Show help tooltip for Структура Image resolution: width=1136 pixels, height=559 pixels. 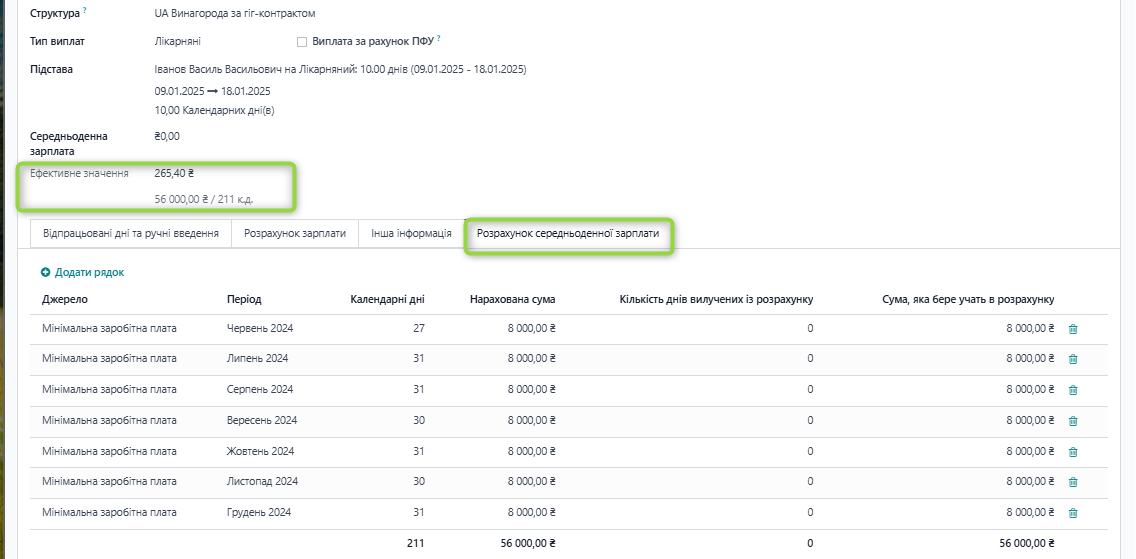[x=84, y=11]
